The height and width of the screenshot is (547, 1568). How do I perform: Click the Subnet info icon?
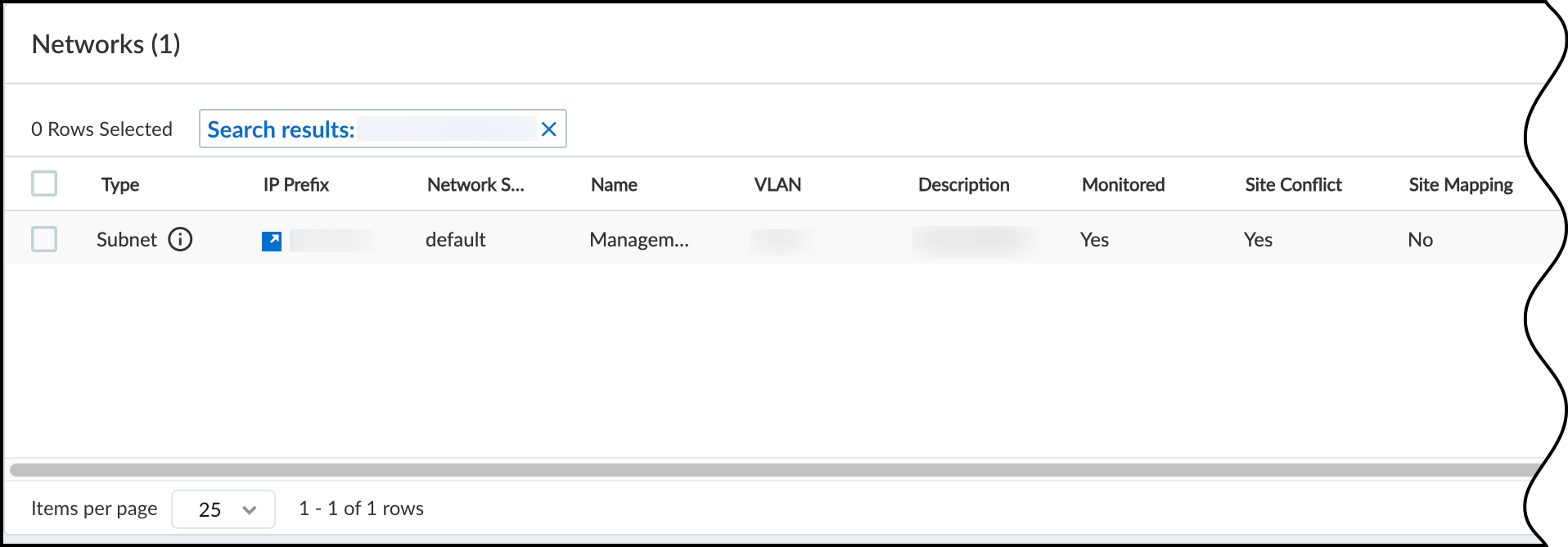click(180, 239)
